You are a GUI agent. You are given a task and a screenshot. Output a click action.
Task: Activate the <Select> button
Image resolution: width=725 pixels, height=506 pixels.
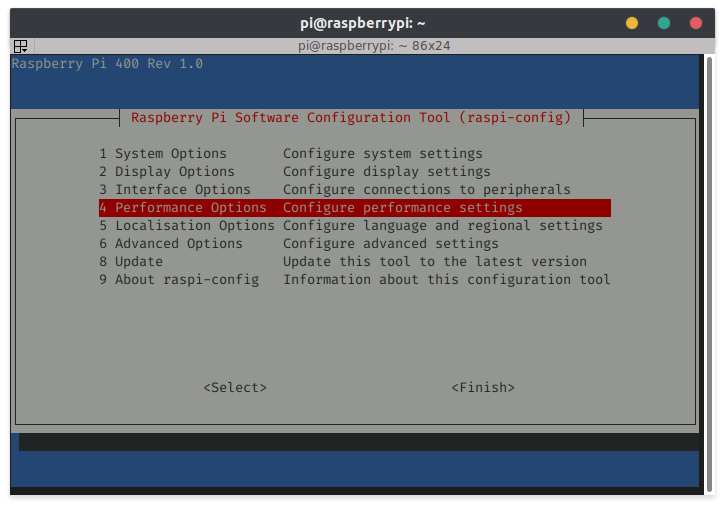(235, 388)
